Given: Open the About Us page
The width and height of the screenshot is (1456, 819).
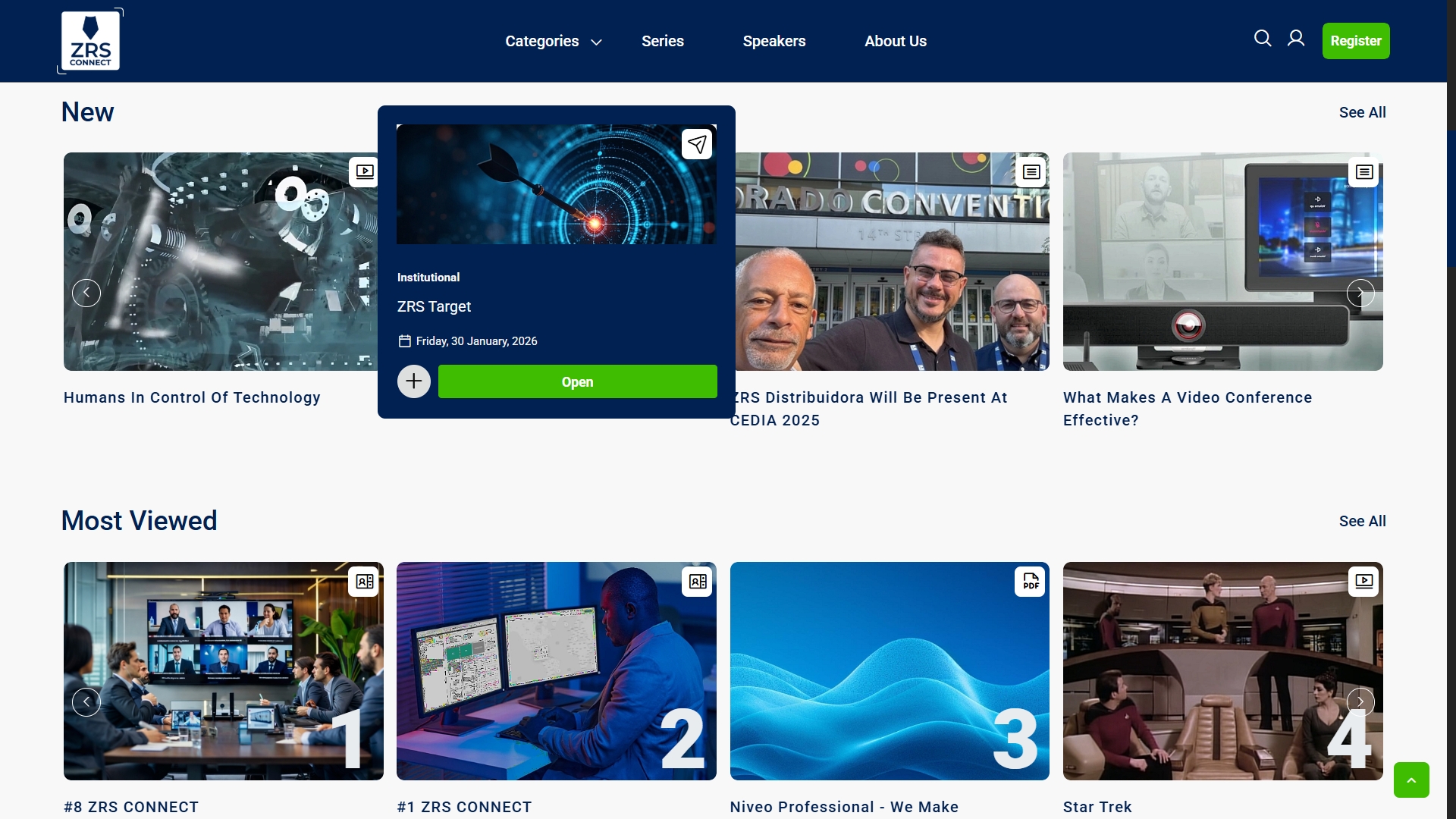Looking at the screenshot, I should (x=896, y=41).
